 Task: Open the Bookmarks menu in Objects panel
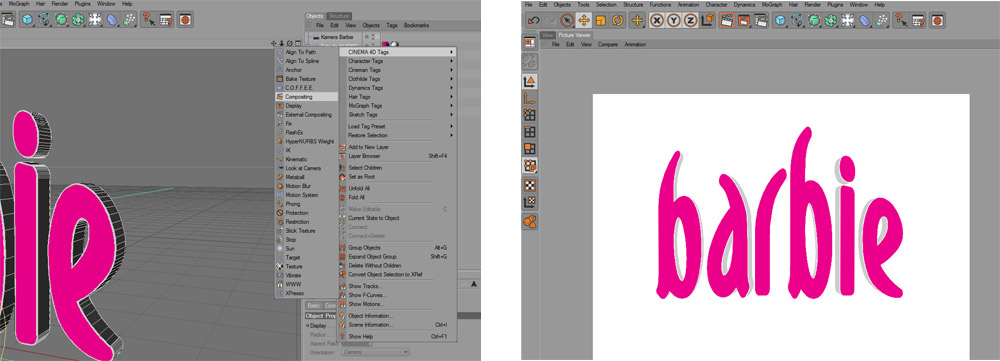point(416,25)
